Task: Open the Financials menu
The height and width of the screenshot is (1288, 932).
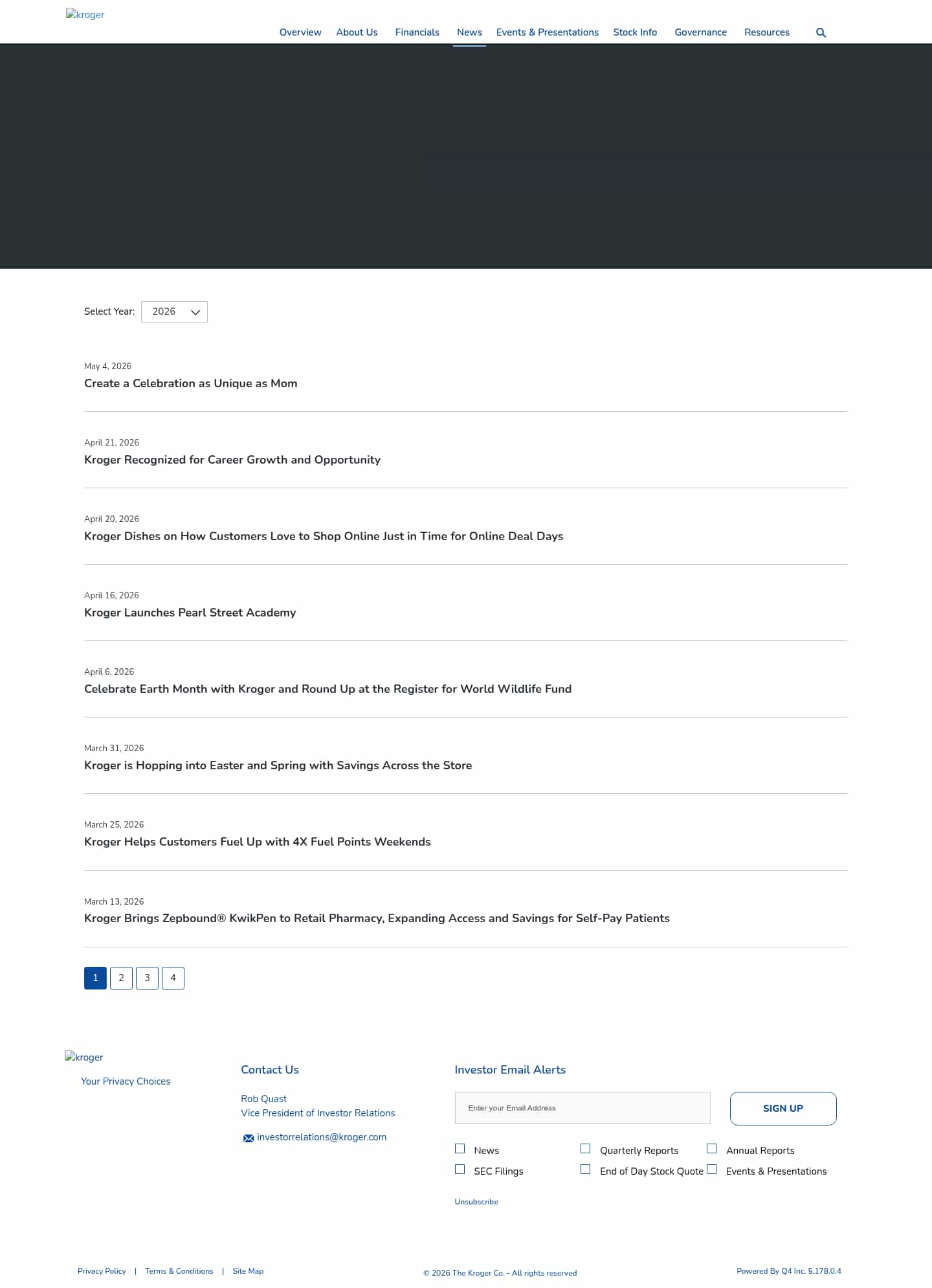Action: [x=417, y=32]
